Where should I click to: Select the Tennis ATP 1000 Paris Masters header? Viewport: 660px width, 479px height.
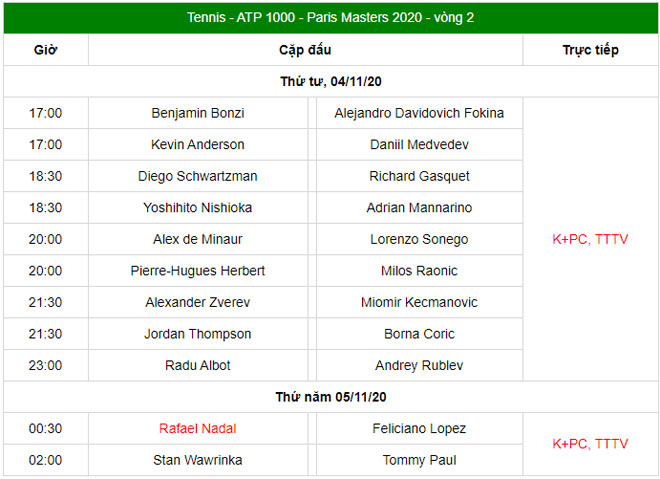(330, 17)
